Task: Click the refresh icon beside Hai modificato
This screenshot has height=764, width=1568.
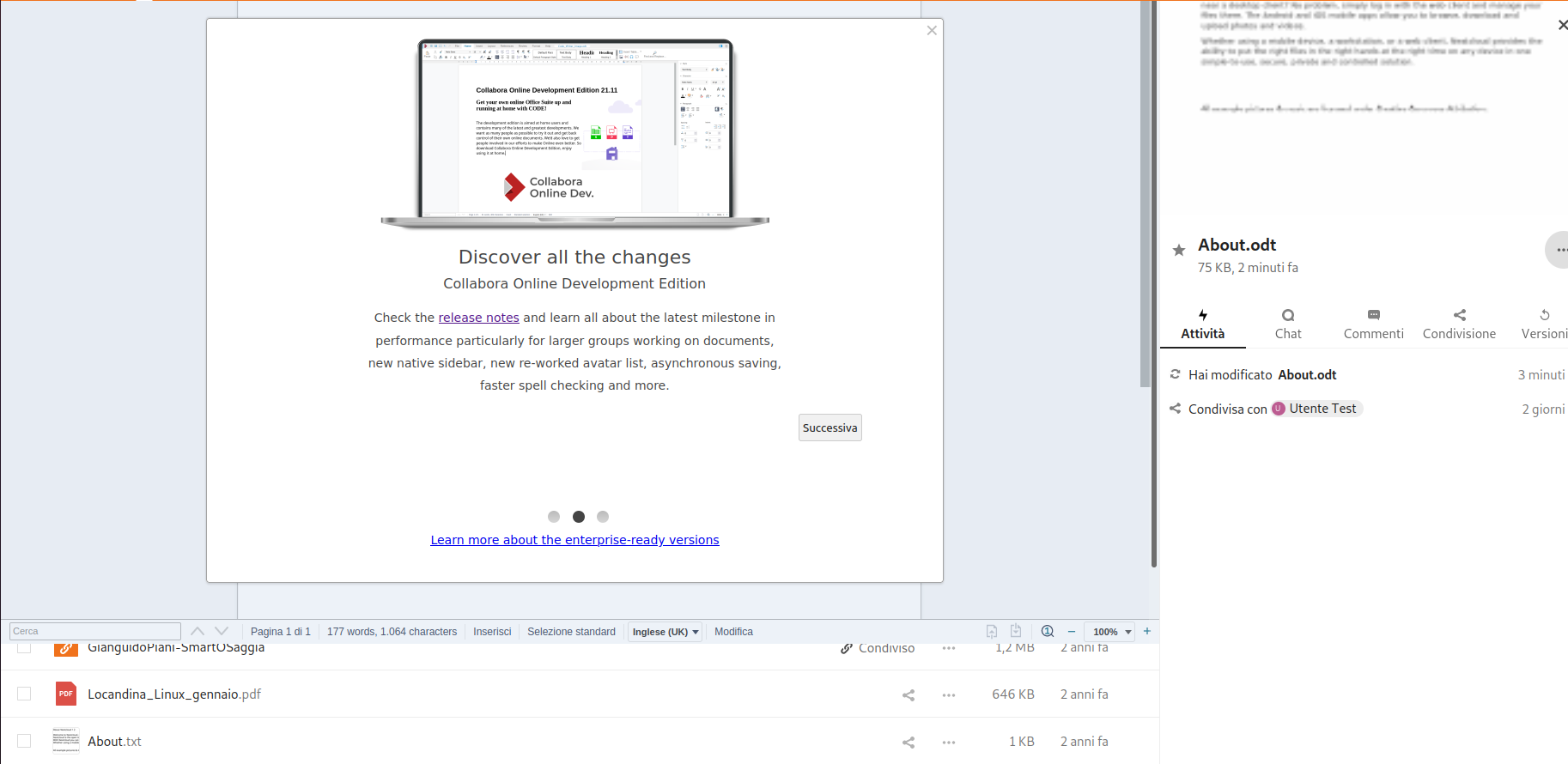Action: [x=1176, y=374]
